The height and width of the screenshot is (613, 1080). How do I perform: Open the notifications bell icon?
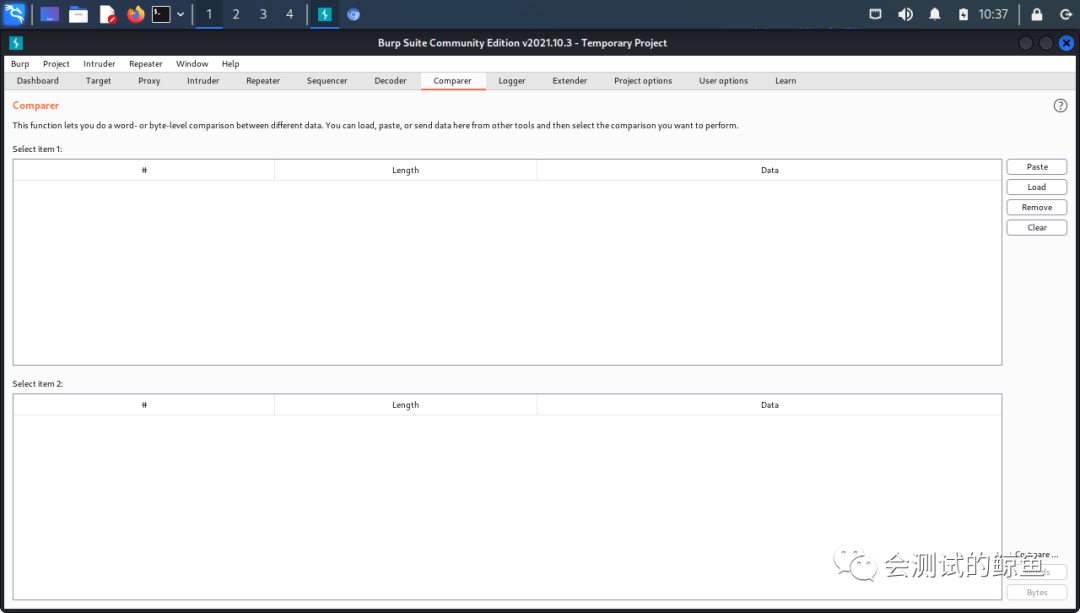[935, 14]
